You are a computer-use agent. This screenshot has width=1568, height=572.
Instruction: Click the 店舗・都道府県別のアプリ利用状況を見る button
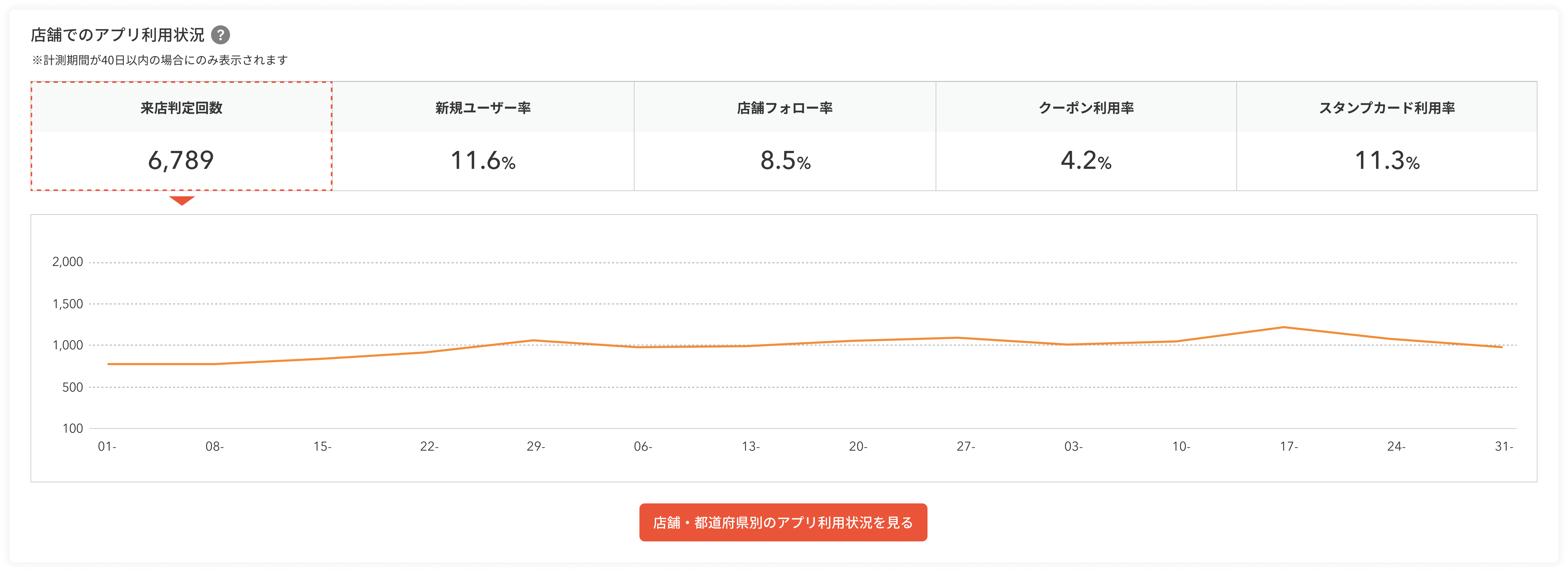click(783, 522)
